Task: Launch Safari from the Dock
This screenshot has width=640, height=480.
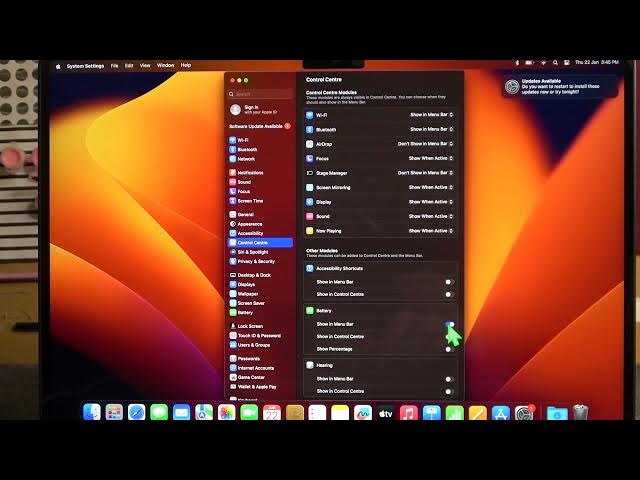Action: 137,412
